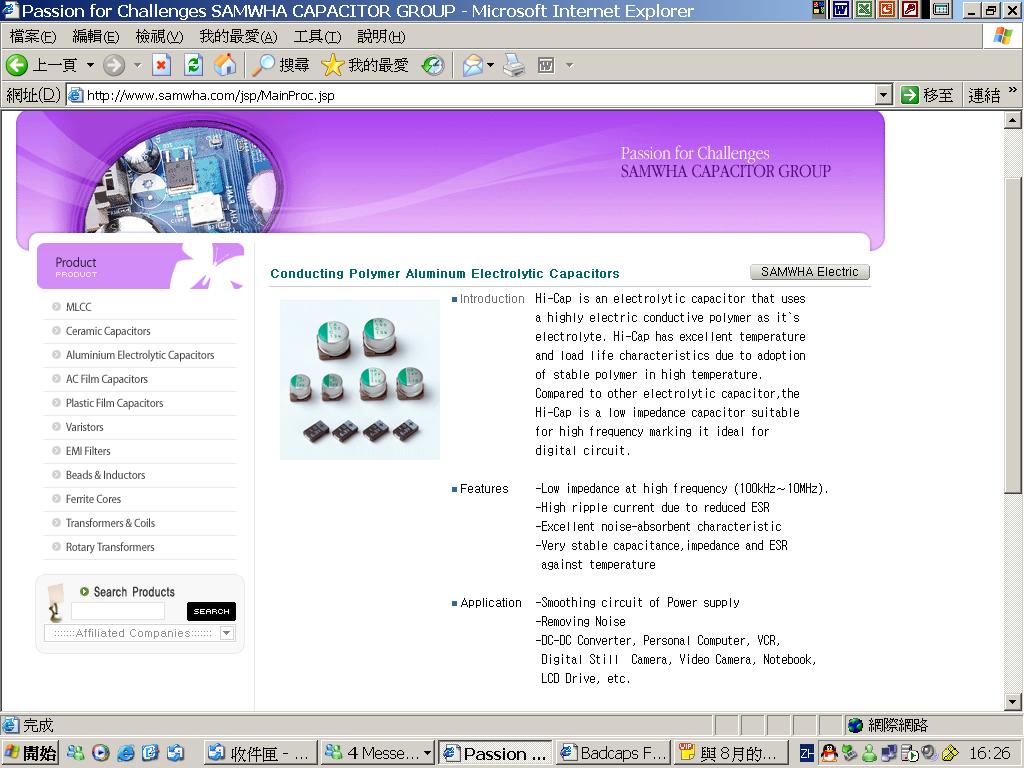This screenshot has width=1024, height=768.
Task: Click the vertical scrollbar down arrow
Action: coord(1012,702)
